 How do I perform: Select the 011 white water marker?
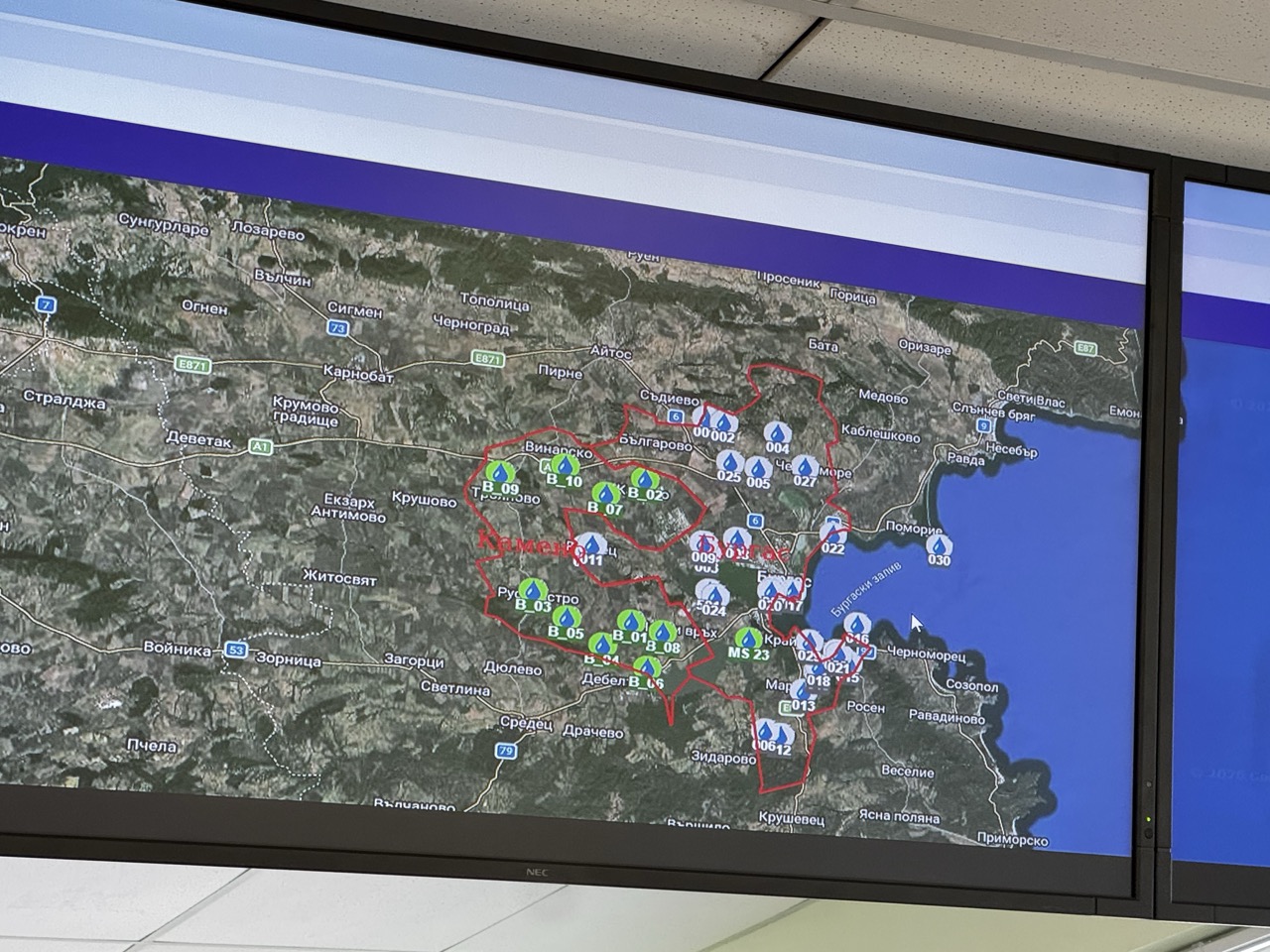tap(591, 544)
